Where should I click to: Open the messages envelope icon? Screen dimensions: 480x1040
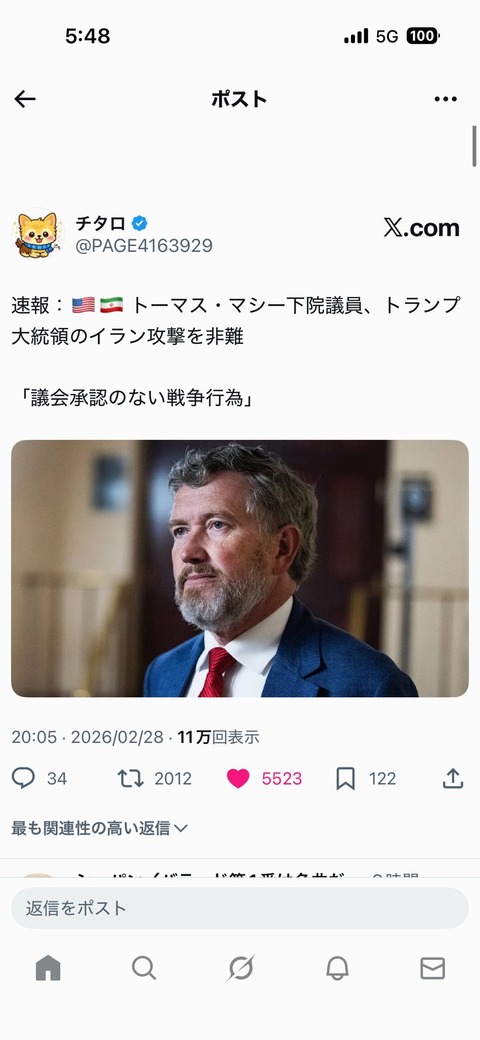click(432, 968)
